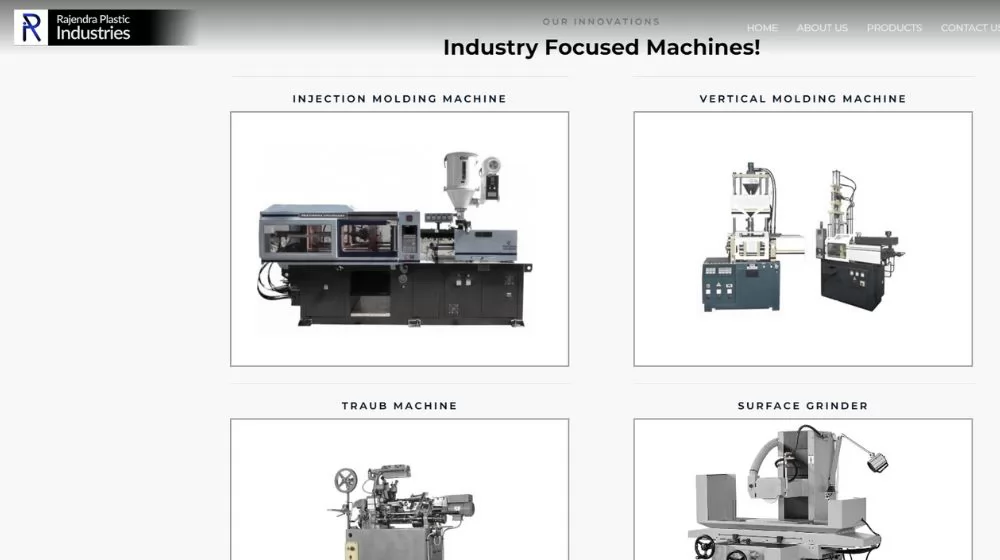Click the 'OUR INNOVATIONS' subtitle text
Image resolution: width=1000 pixels, height=560 pixels.
click(601, 22)
